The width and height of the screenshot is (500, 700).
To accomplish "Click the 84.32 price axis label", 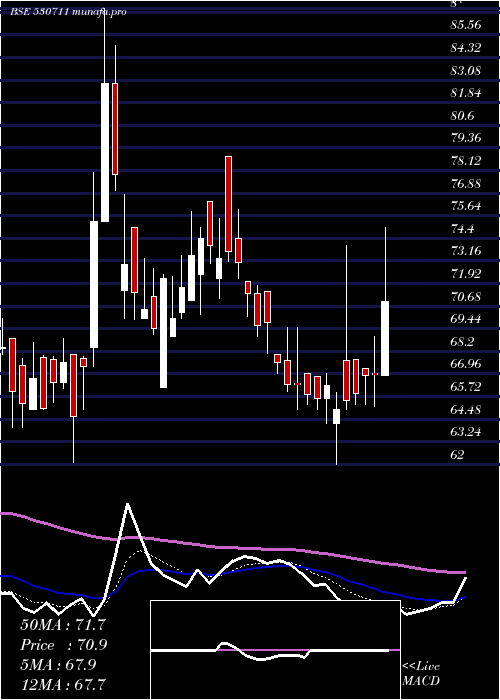I will tap(466, 47).
